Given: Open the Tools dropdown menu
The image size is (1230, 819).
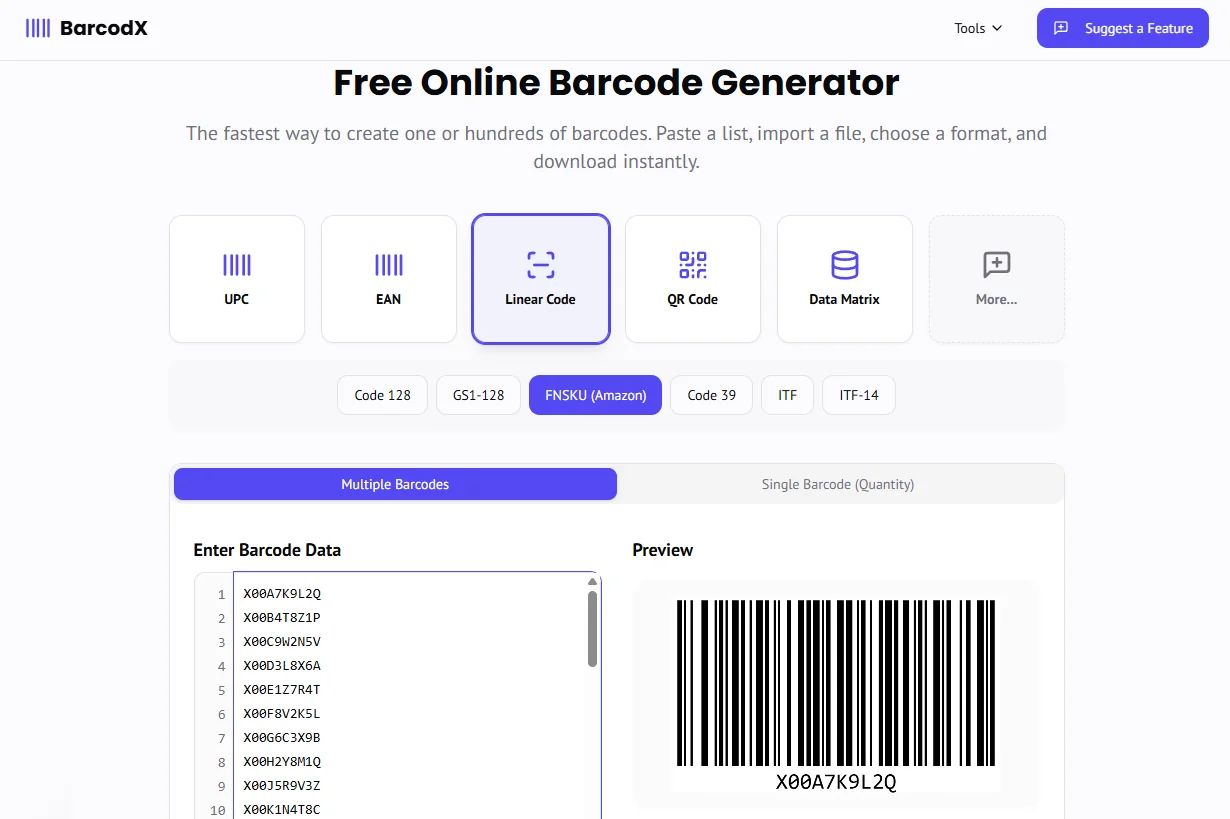Looking at the screenshot, I should coord(977,28).
